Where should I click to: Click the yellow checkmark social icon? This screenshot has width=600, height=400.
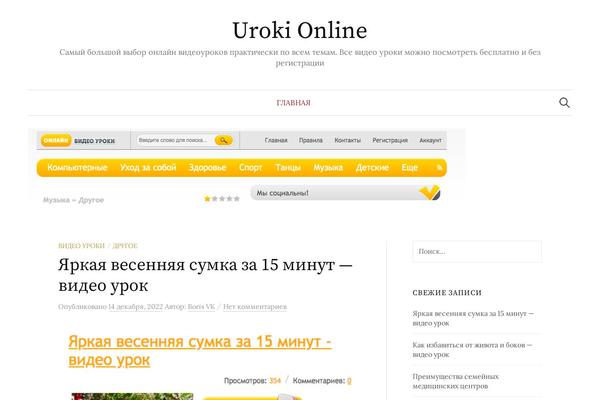tap(430, 193)
